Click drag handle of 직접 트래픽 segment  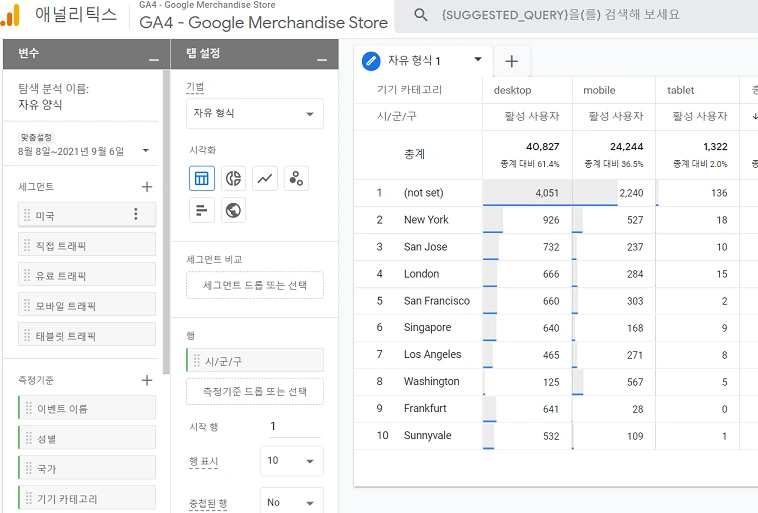(27, 246)
